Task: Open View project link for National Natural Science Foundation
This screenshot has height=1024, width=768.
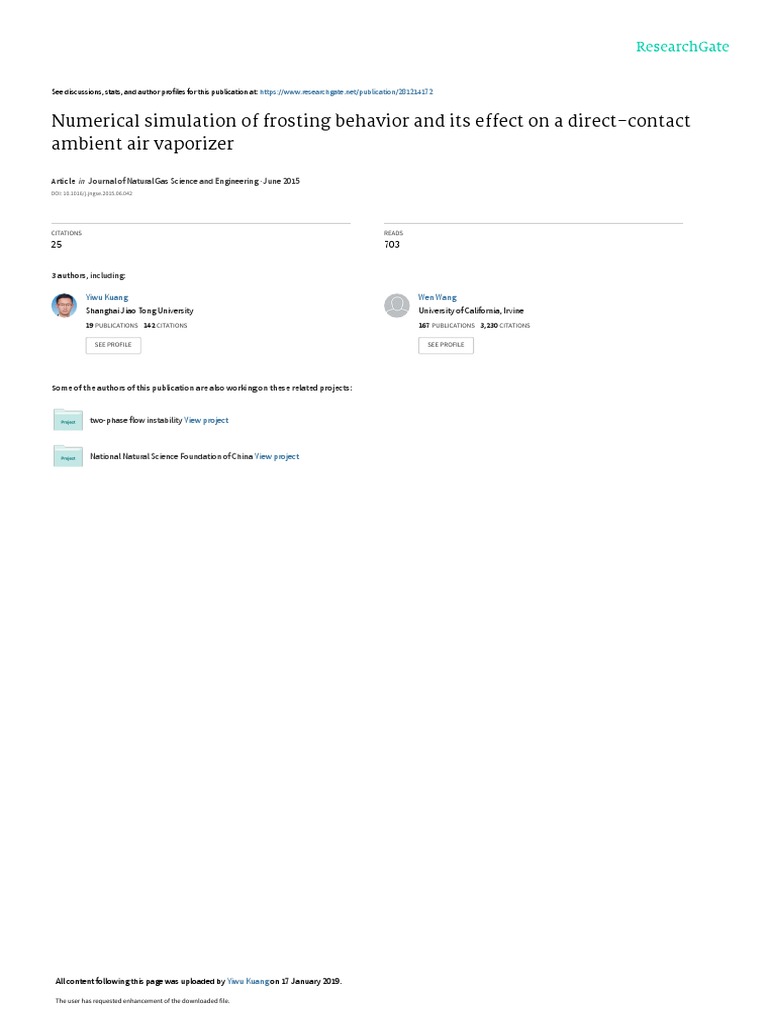Action: (x=277, y=456)
